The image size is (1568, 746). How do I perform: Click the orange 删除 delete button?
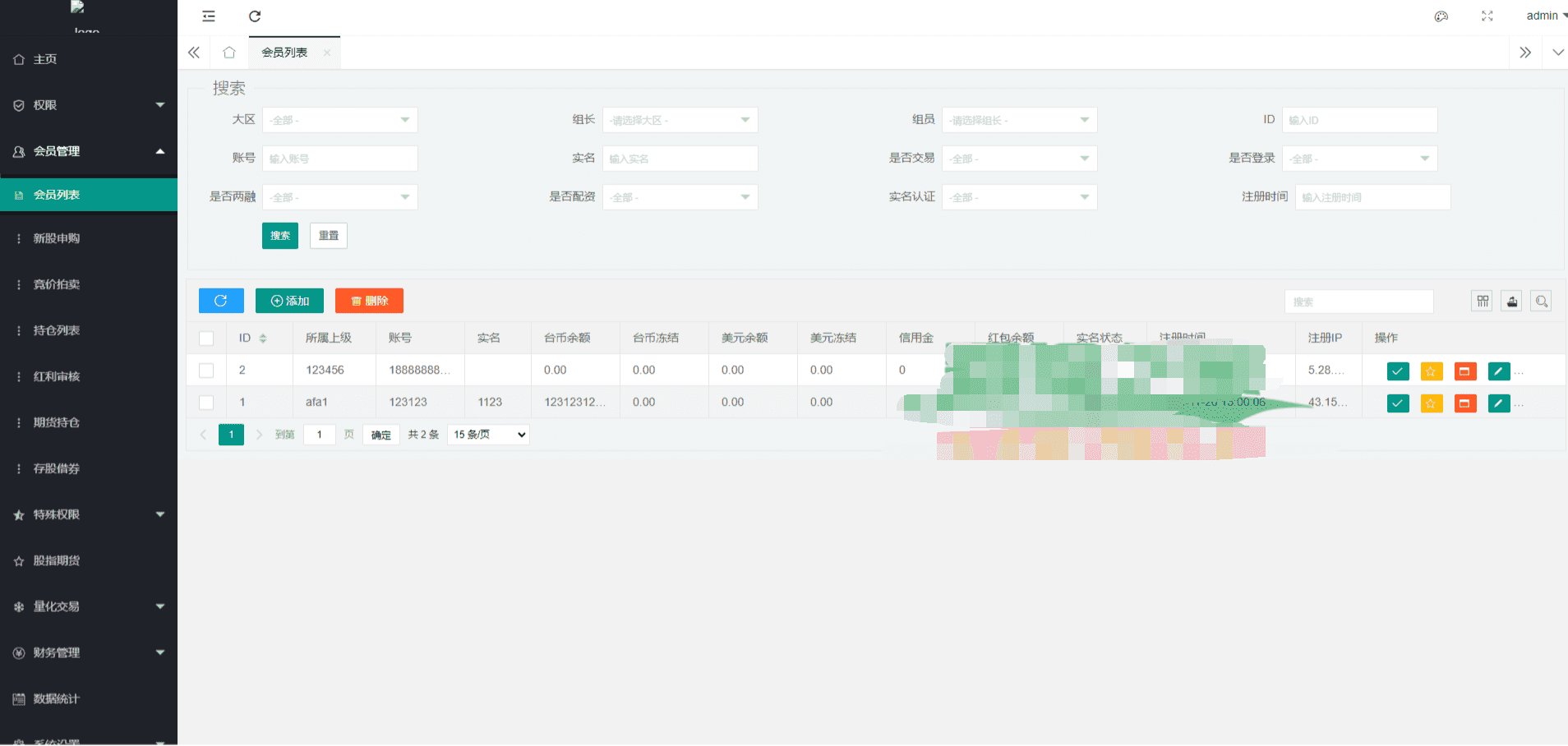pyautogui.click(x=369, y=301)
